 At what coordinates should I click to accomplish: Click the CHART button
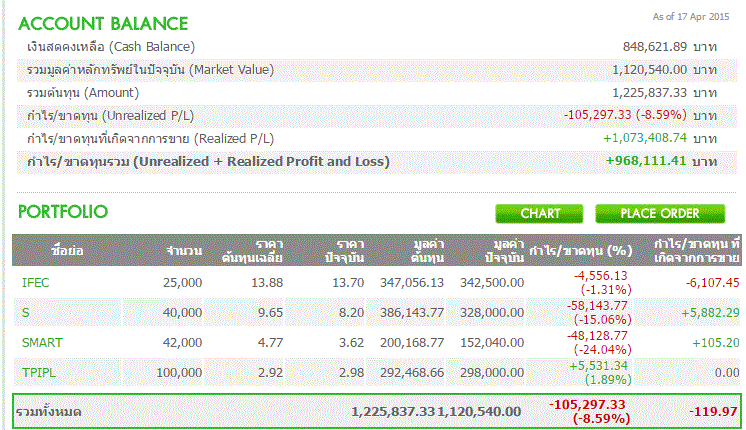coord(540,213)
